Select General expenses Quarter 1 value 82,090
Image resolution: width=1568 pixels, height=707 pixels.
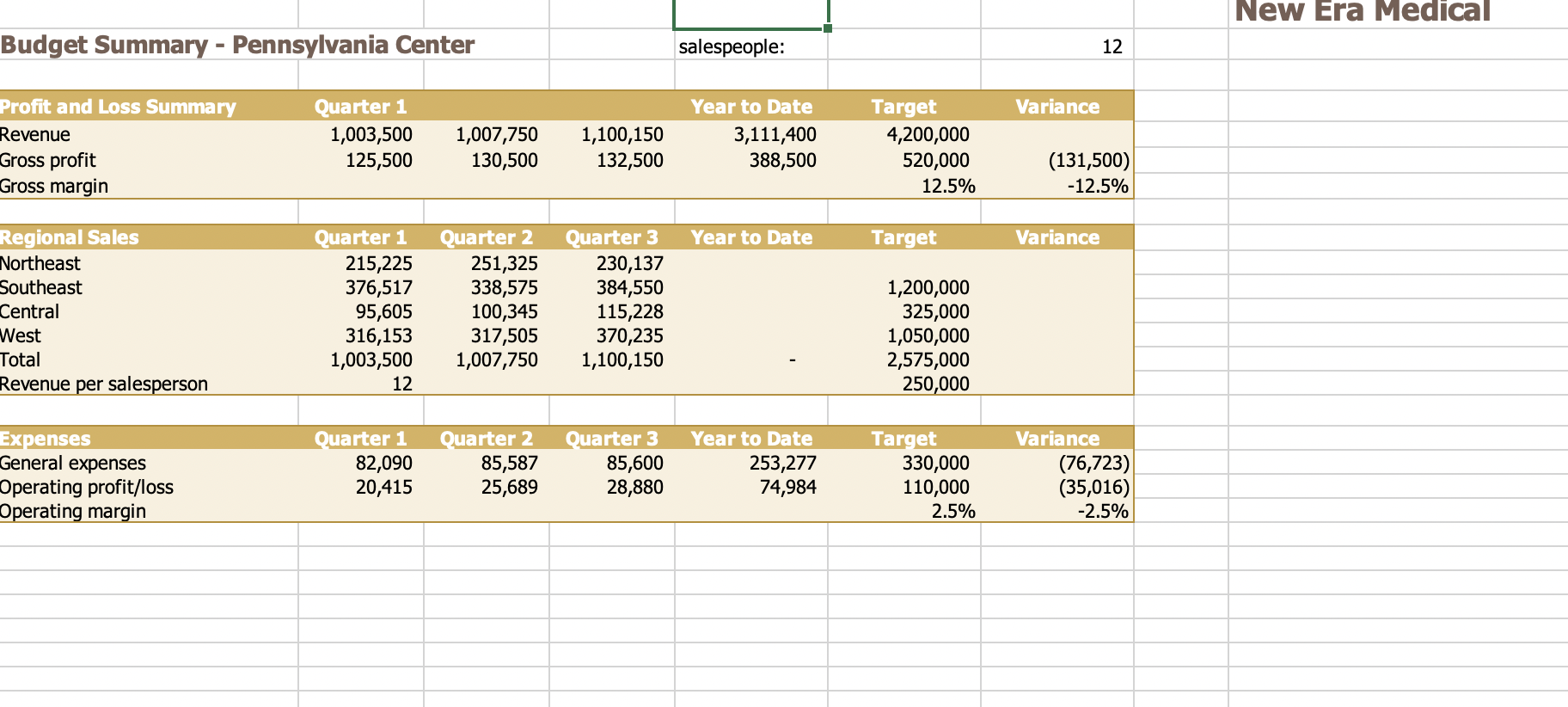coord(384,463)
